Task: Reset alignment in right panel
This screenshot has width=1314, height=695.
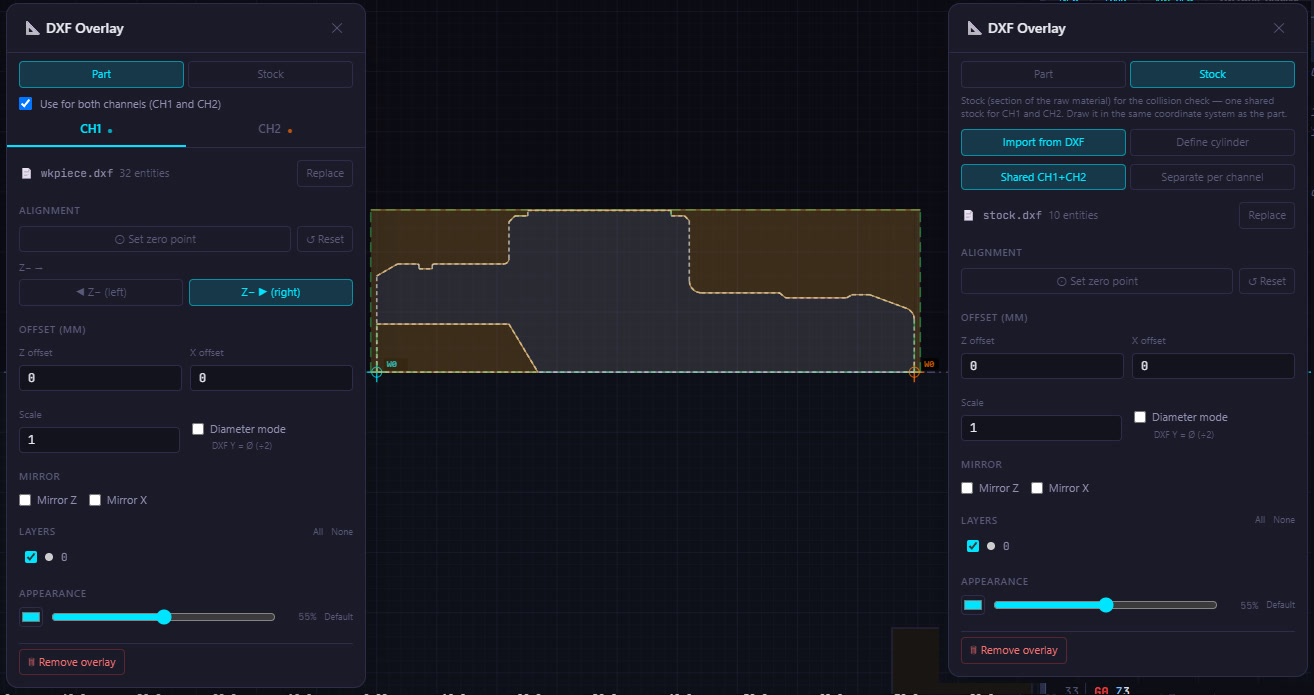Action: (1267, 281)
